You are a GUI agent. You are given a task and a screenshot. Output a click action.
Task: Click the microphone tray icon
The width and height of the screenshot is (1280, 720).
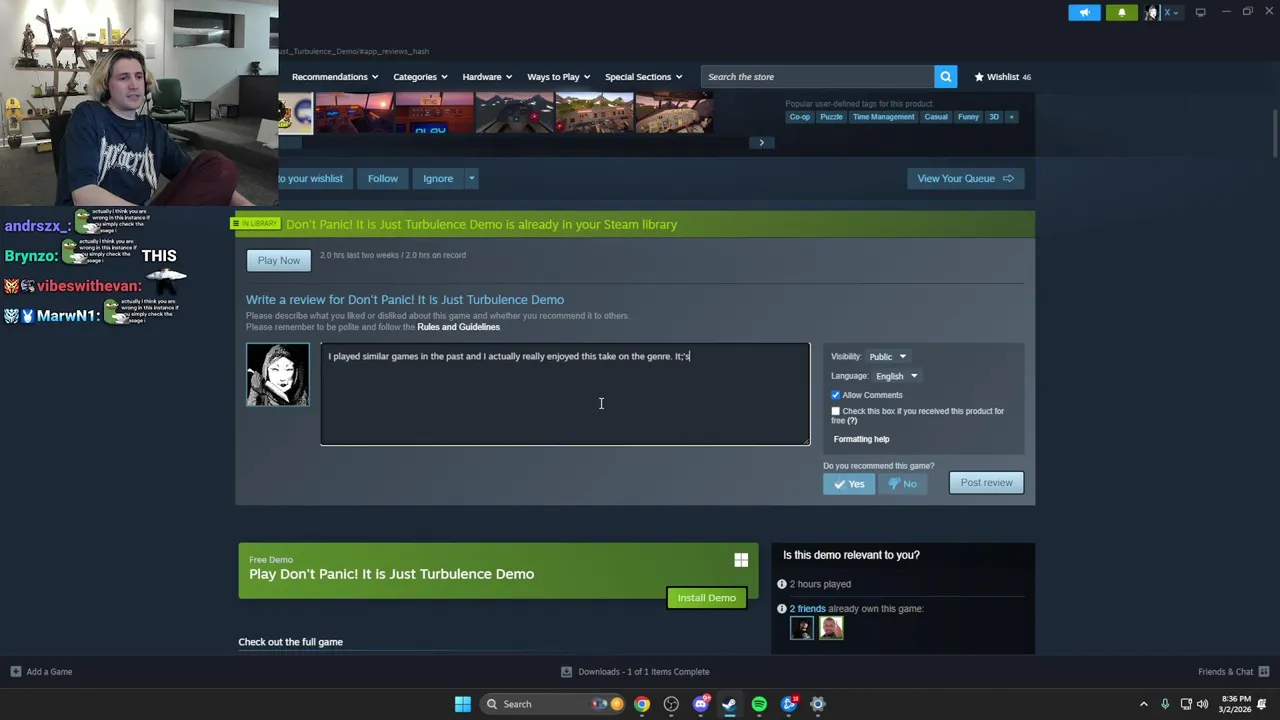(x=1165, y=704)
